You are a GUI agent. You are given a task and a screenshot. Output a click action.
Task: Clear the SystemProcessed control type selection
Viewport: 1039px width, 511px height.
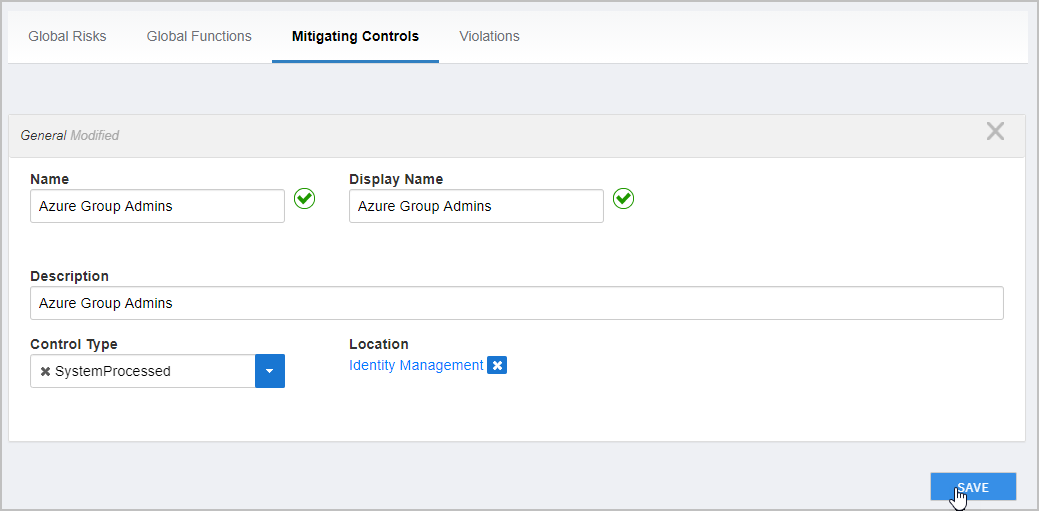(x=45, y=372)
